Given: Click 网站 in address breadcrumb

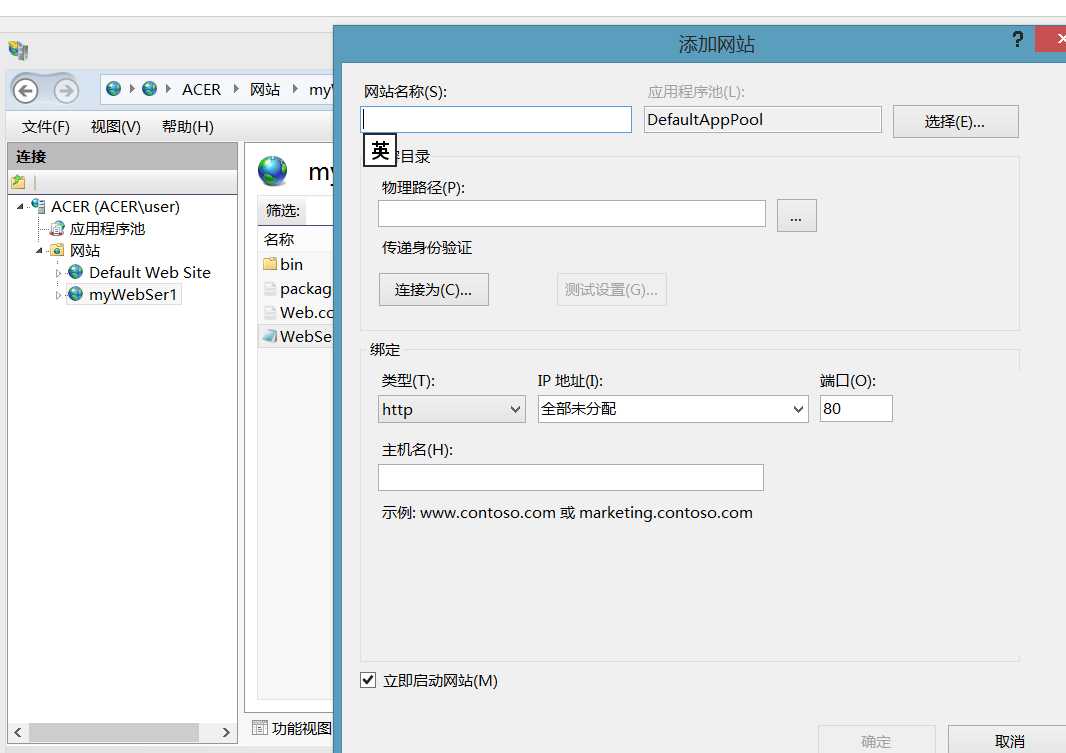Looking at the screenshot, I should [x=264, y=90].
